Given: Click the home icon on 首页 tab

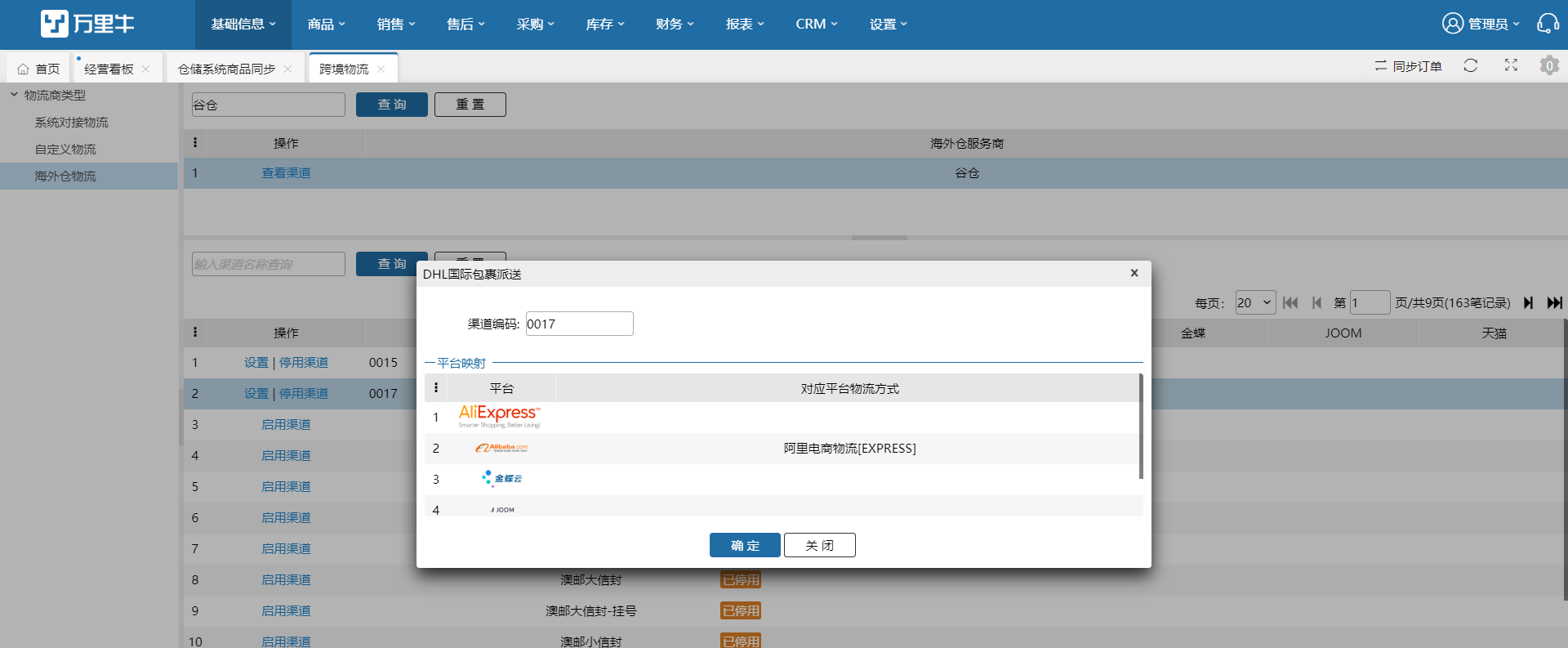Looking at the screenshot, I should coord(23,69).
